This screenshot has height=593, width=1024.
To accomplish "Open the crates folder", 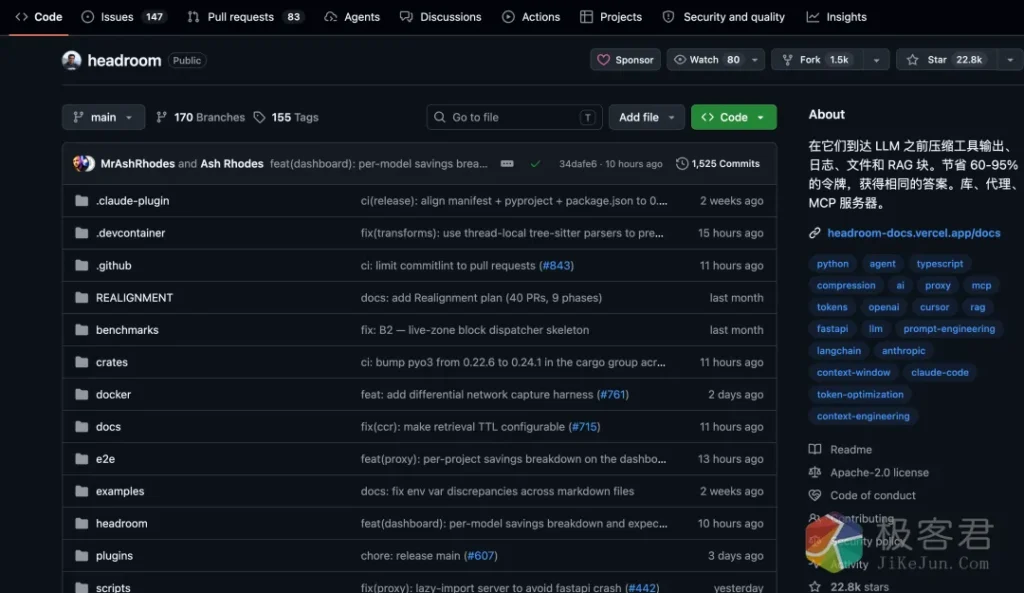I will click(x=112, y=362).
